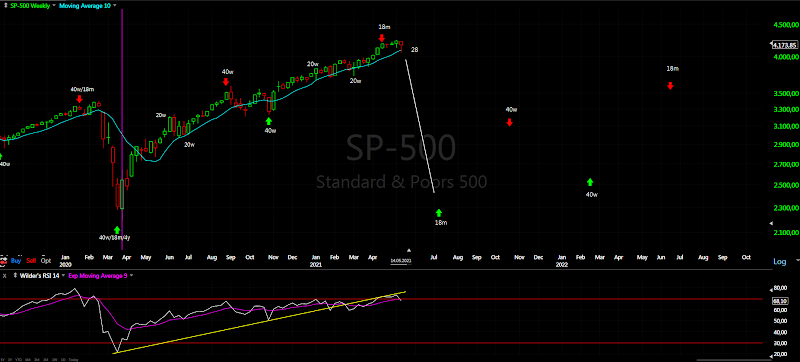Screen dimensions: 800x362
Task: Select the green 18m arrow near Jul 2021
Action: [x=439, y=213]
